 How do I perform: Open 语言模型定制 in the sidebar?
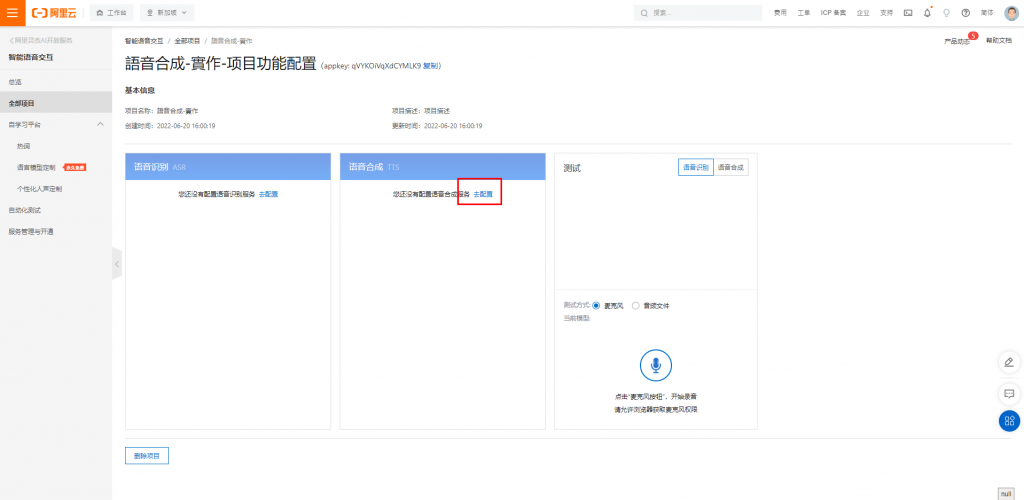(36, 168)
